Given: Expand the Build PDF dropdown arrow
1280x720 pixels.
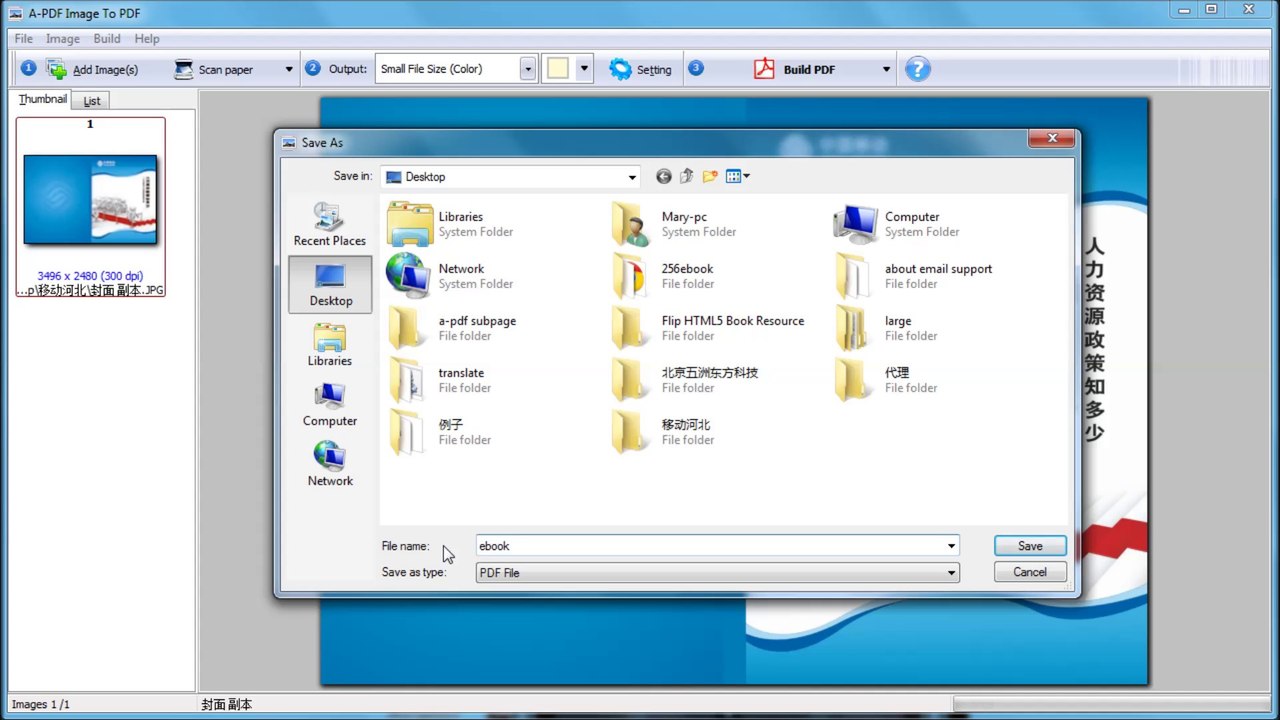Looking at the screenshot, I should tap(886, 69).
